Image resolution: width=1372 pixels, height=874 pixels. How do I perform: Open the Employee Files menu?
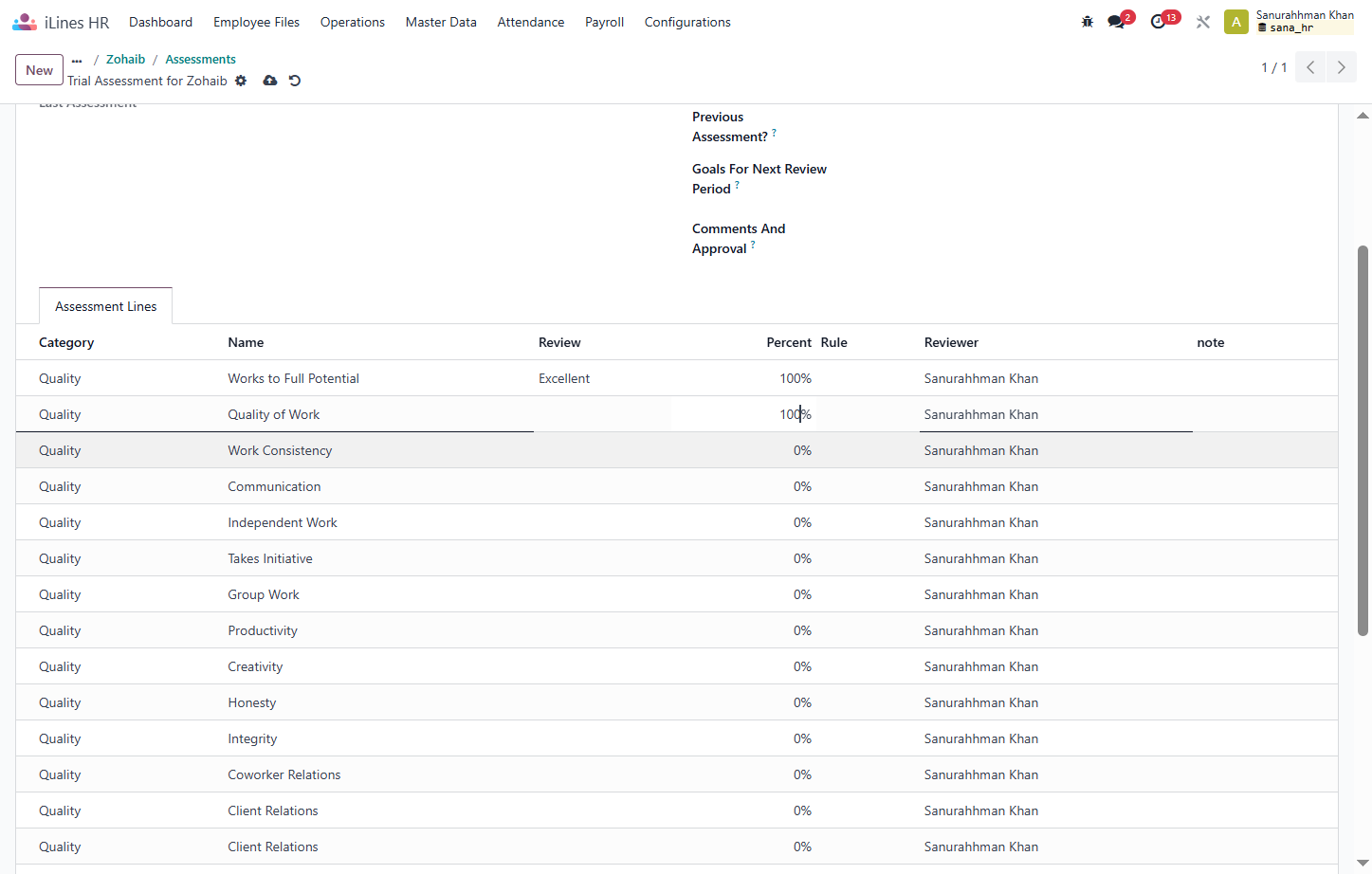pyautogui.click(x=256, y=22)
